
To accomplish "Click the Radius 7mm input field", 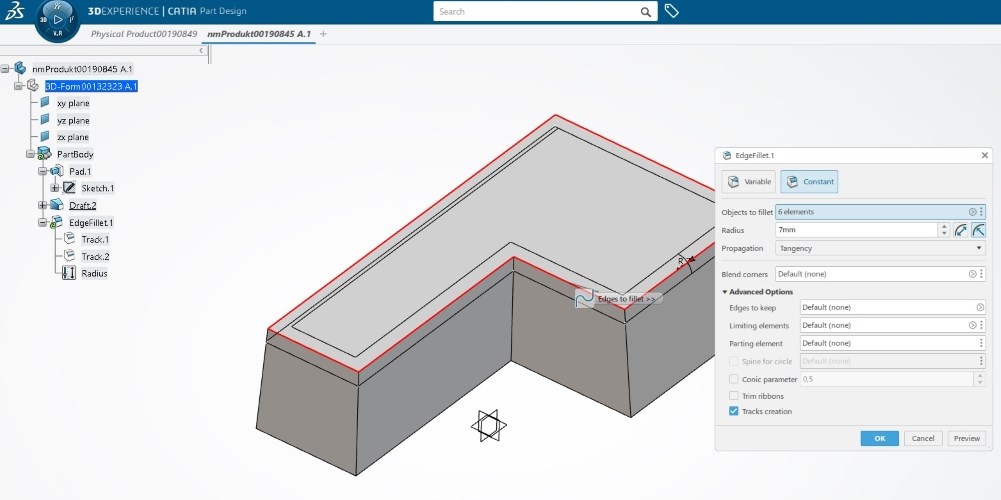I will click(x=857, y=230).
